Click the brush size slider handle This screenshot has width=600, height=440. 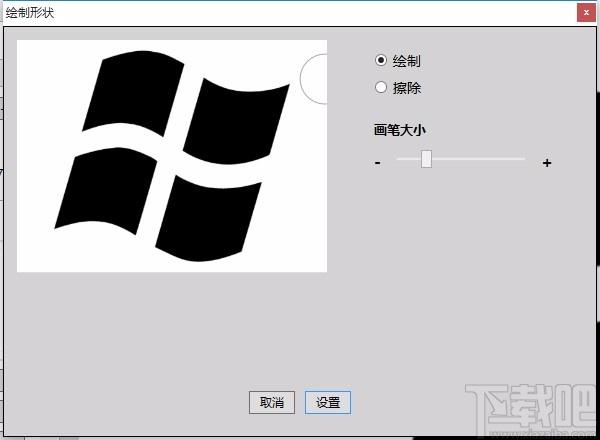pyautogui.click(x=426, y=159)
